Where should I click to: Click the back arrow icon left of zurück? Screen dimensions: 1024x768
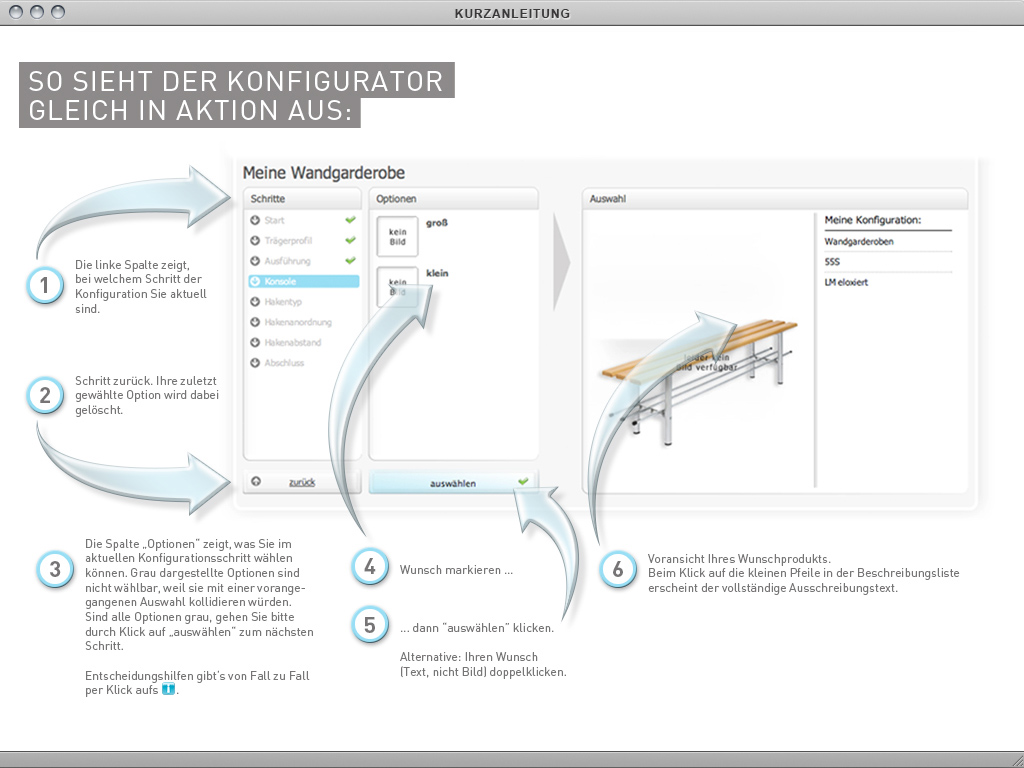(256, 481)
